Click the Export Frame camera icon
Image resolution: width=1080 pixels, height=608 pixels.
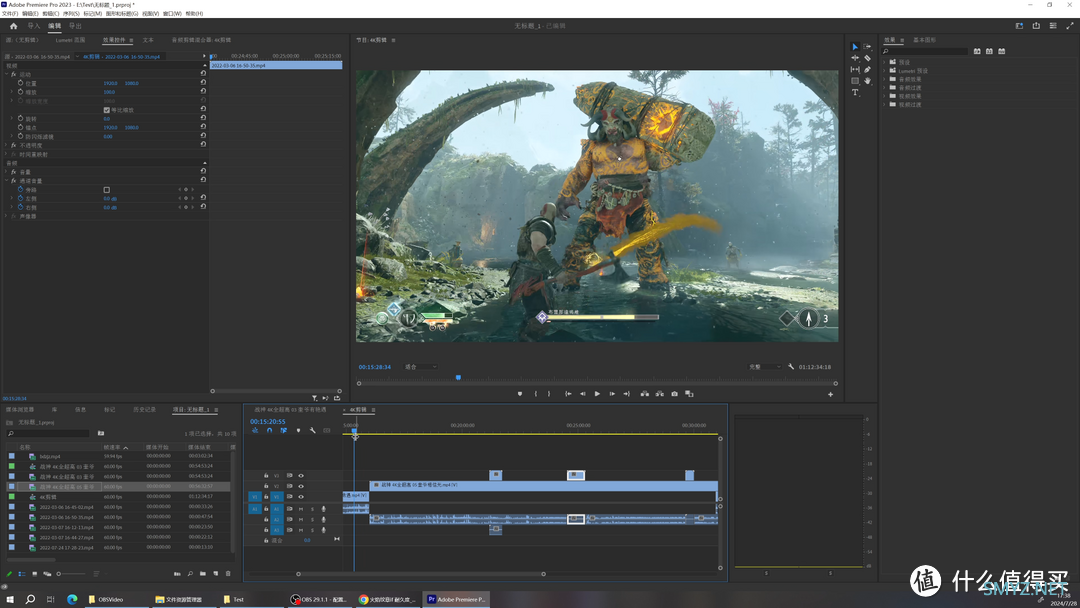pos(674,394)
